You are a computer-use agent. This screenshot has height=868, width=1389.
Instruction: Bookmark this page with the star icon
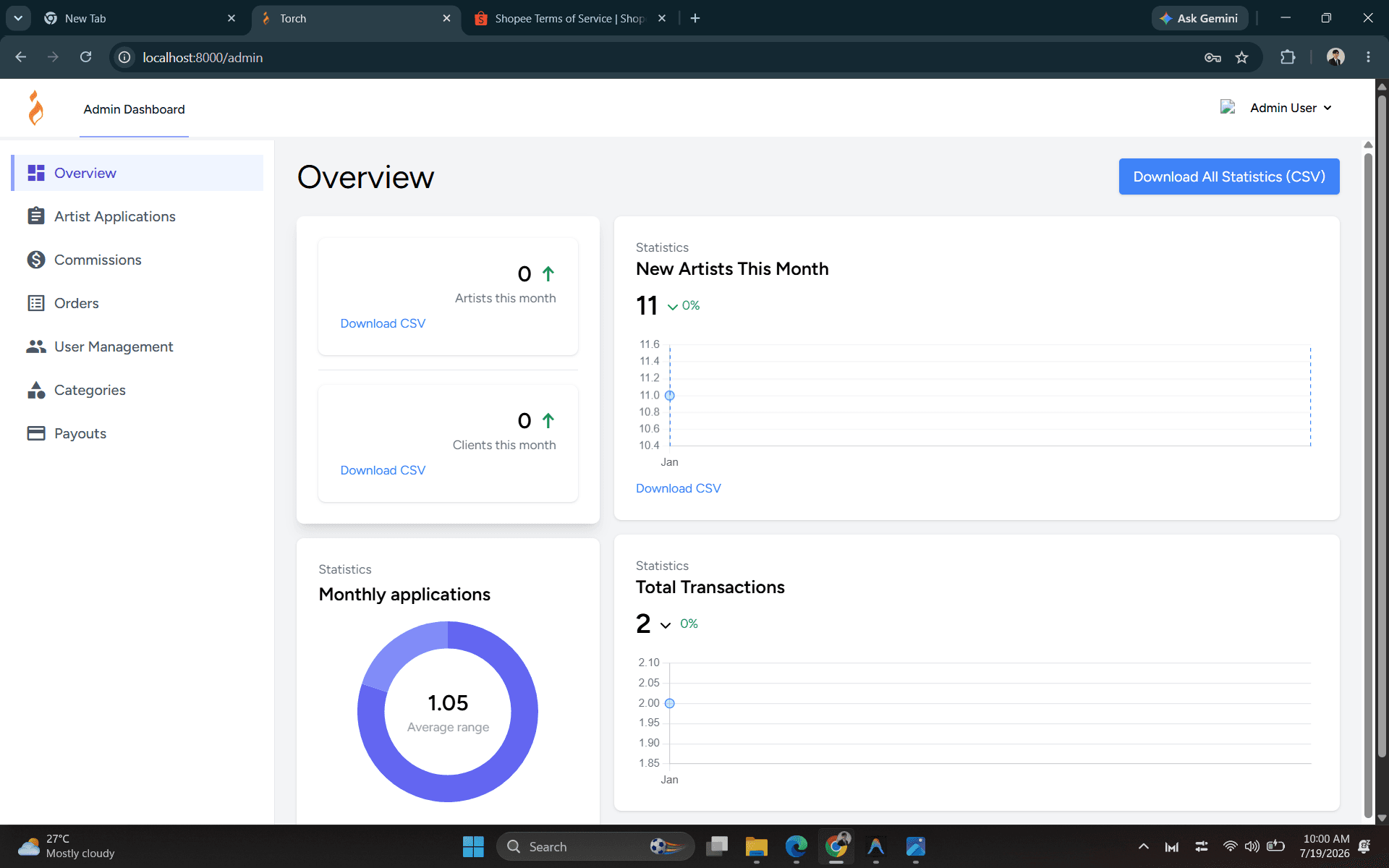point(1242,57)
